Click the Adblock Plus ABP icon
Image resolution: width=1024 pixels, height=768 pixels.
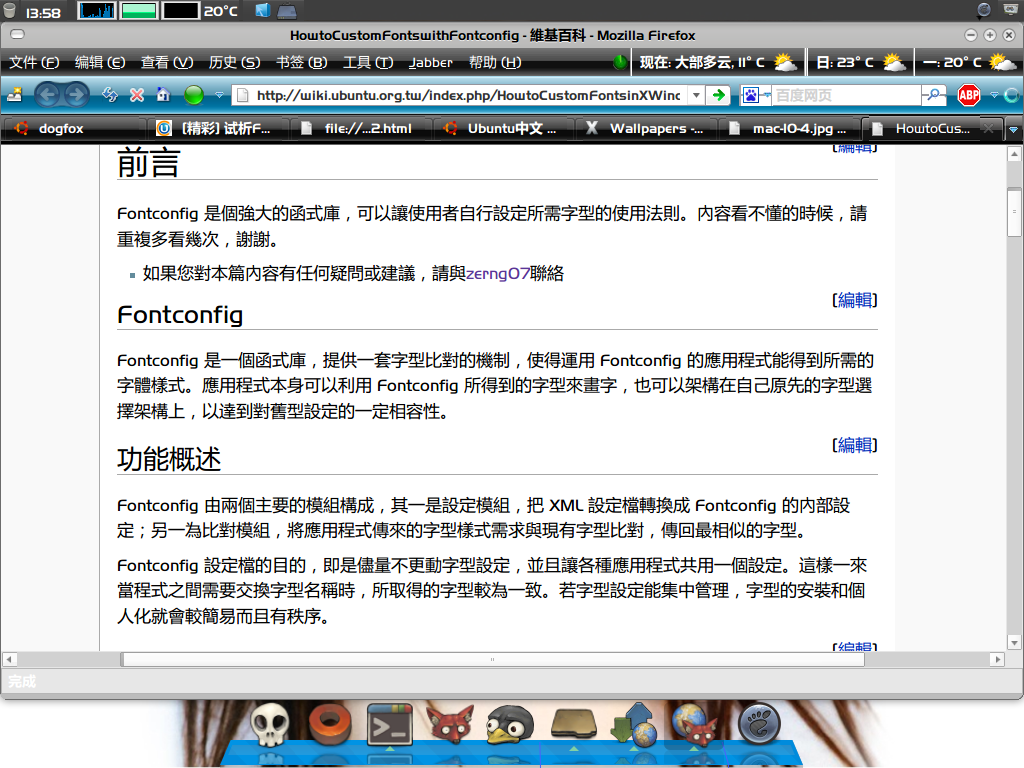pos(968,95)
